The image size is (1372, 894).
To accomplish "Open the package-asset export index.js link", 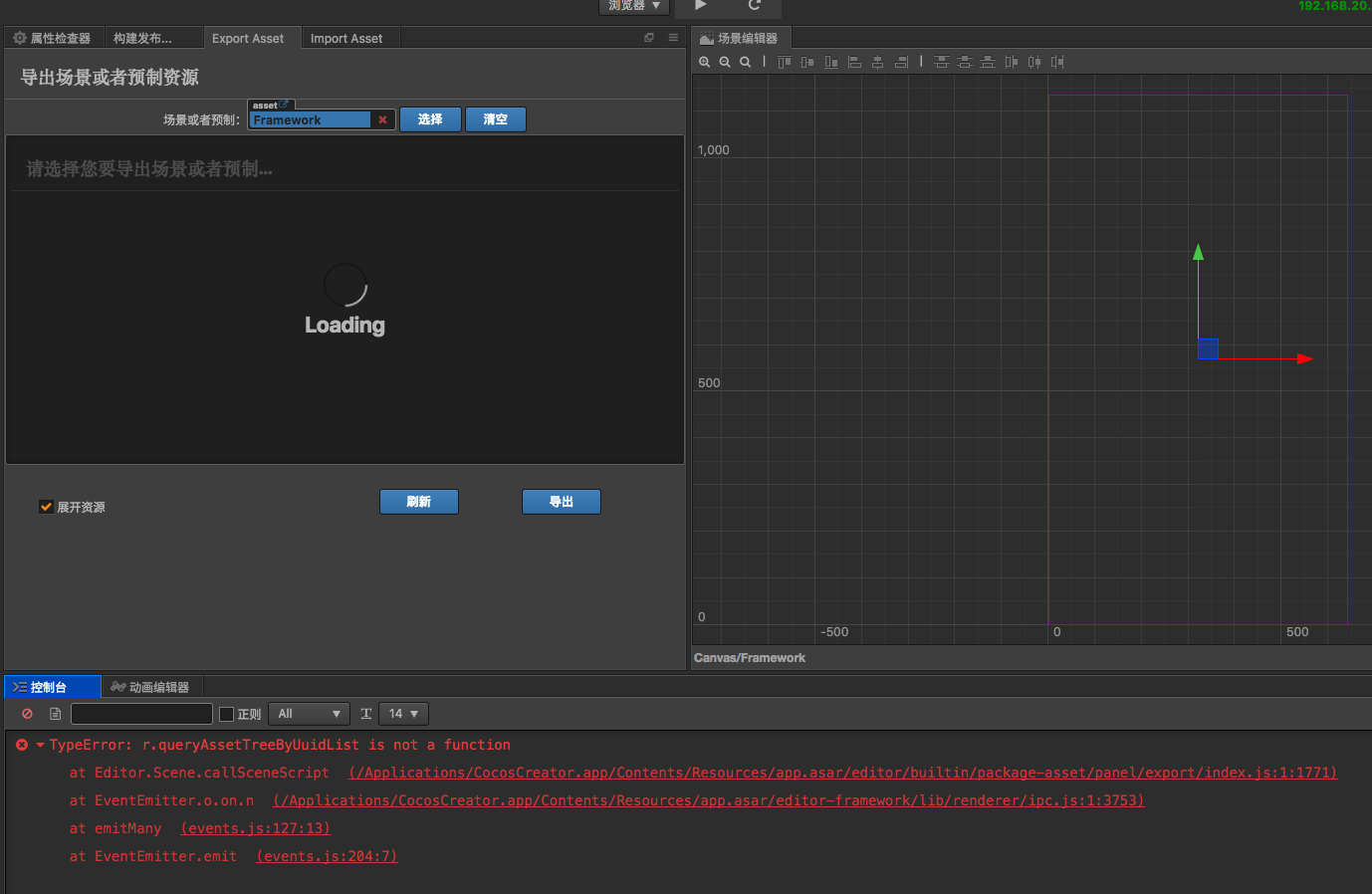I will 843,773.
